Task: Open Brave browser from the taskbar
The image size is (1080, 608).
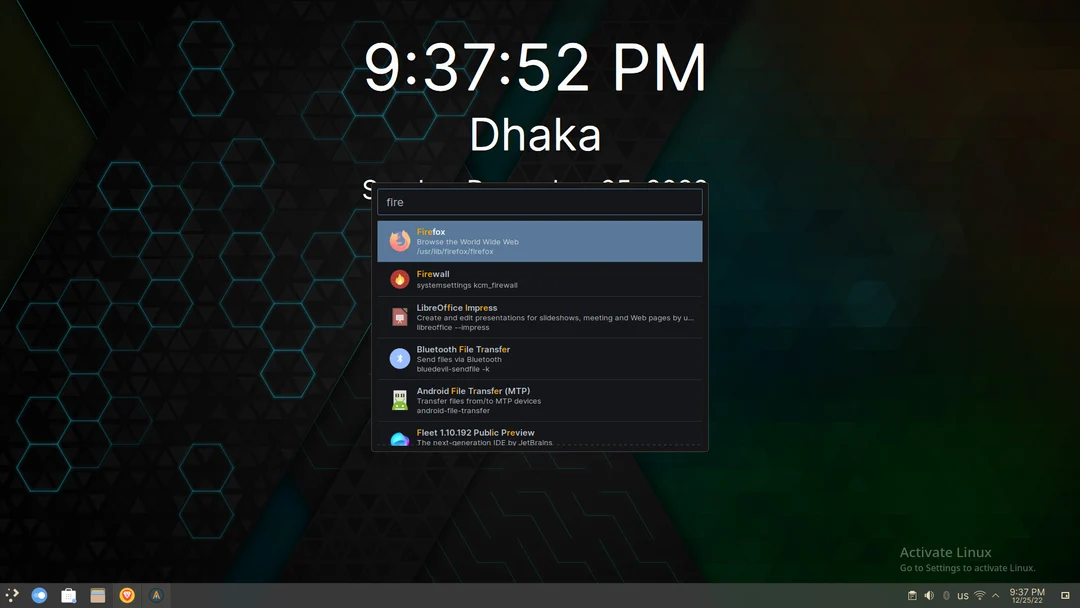Action: 126,594
